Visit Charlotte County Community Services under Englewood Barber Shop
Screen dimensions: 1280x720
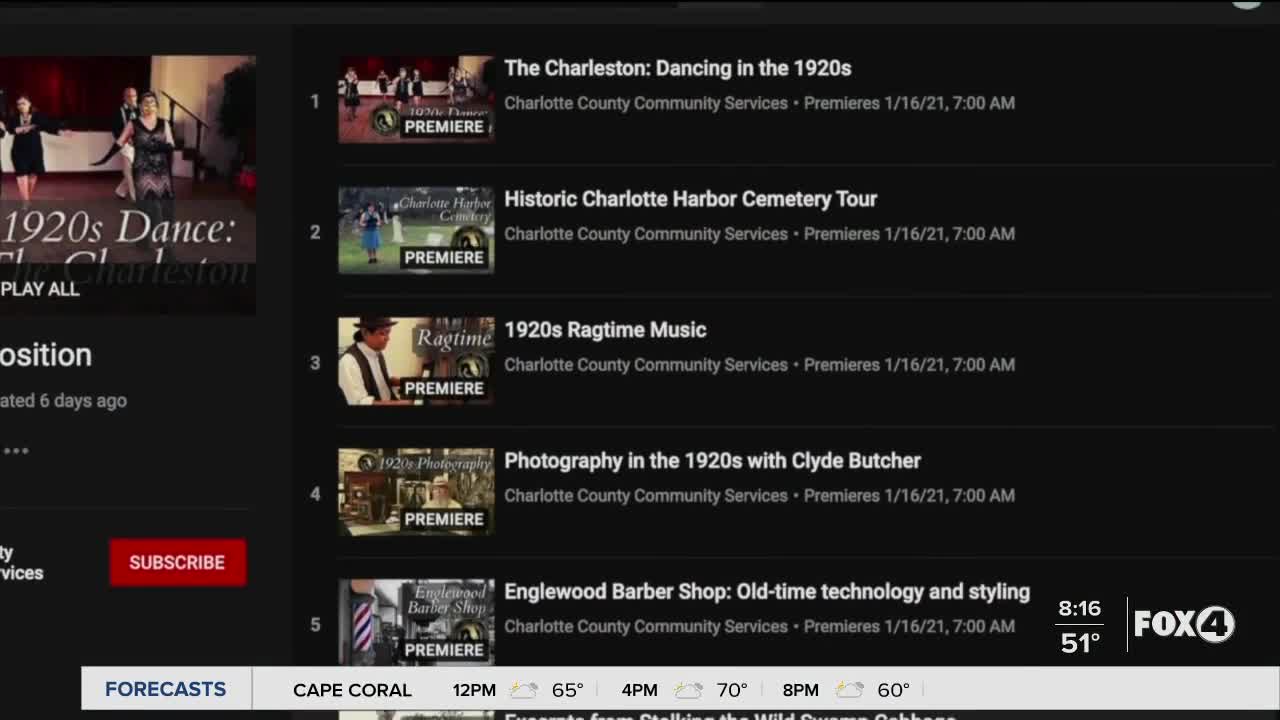[x=646, y=627]
